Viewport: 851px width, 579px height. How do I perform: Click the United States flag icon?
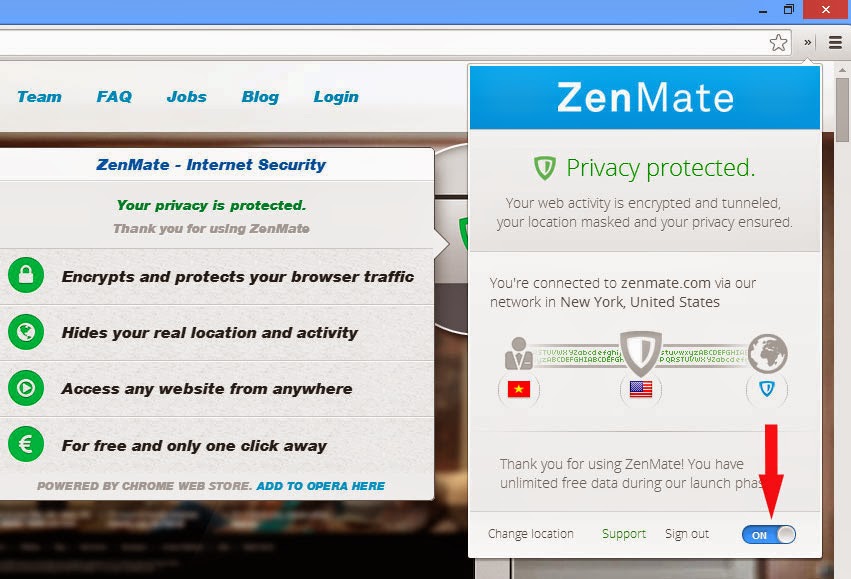pos(641,389)
